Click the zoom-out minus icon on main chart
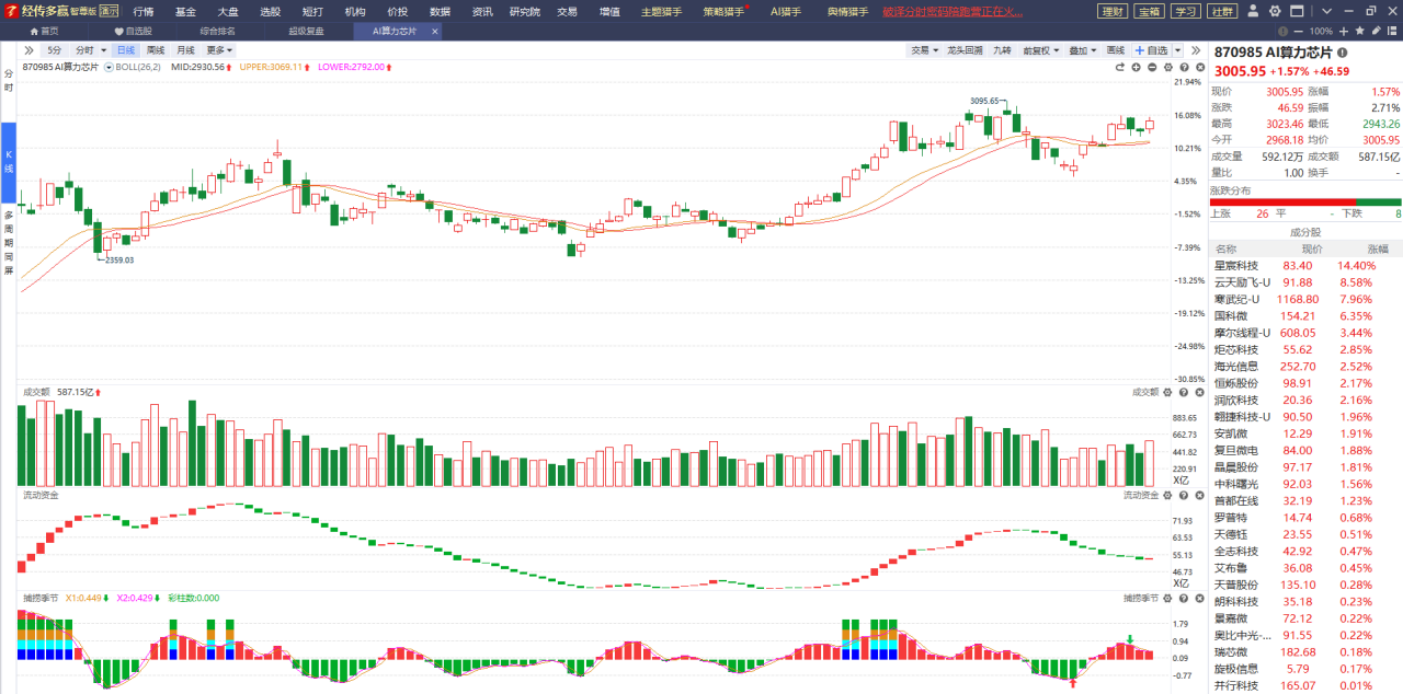The height and width of the screenshot is (695, 1403). pos(1152,67)
